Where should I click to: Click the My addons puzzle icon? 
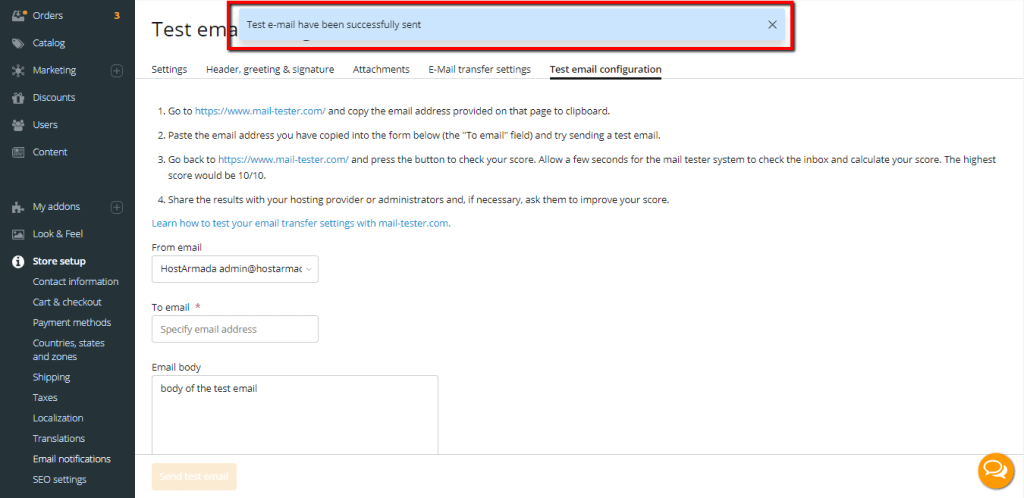pos(18,207)
